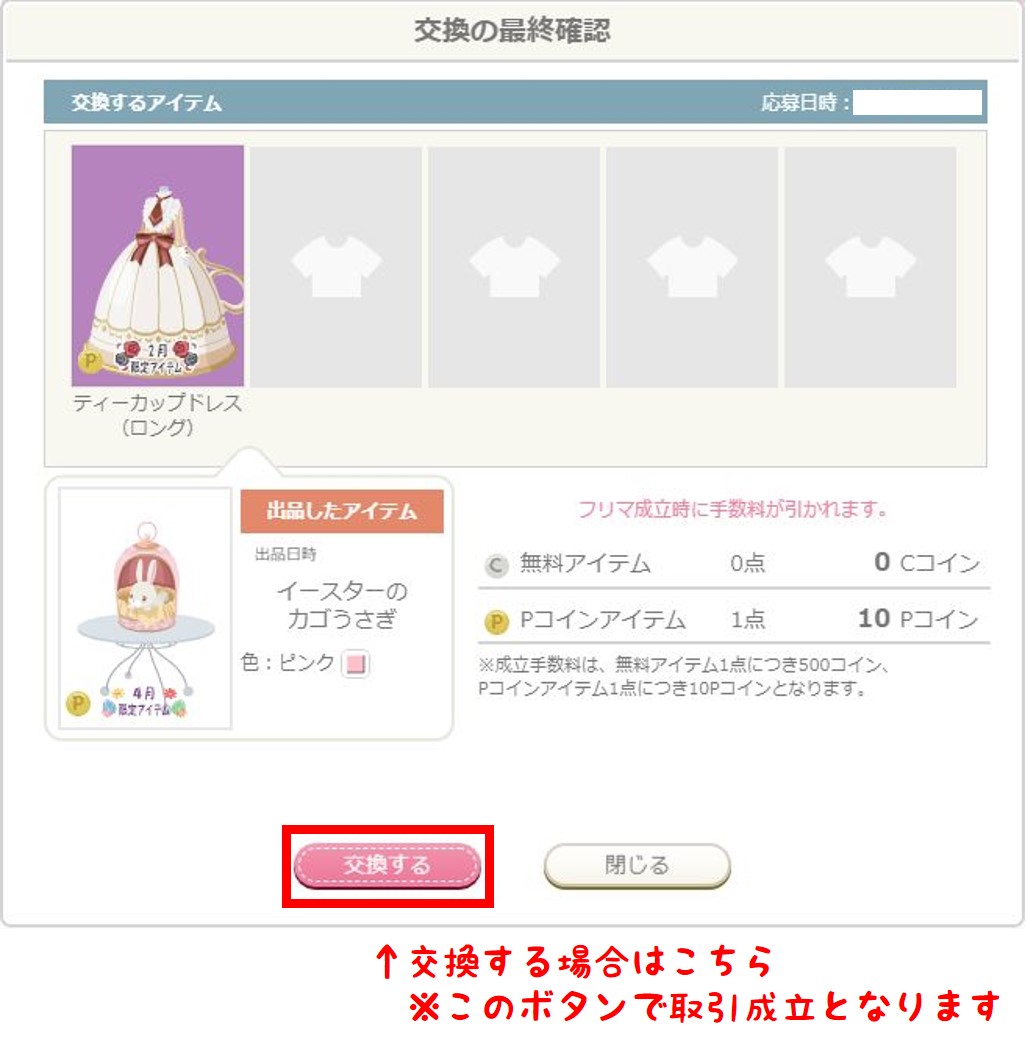Click the 出品したアイテム orange header
Screen dimensions: 1028x1049
click(343, 512)
